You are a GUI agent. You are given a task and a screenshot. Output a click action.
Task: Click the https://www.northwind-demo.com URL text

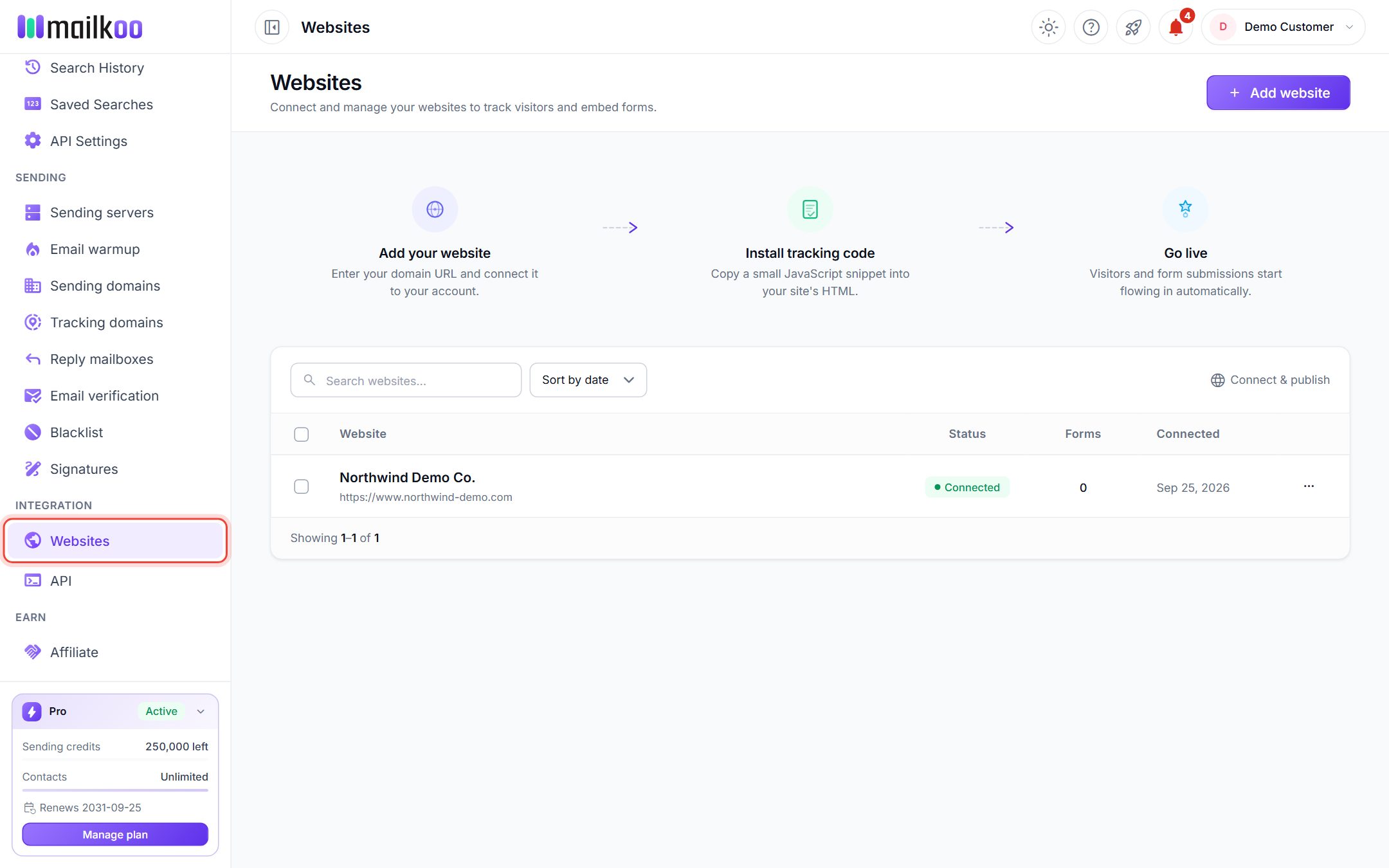click(x=426, y=497)
